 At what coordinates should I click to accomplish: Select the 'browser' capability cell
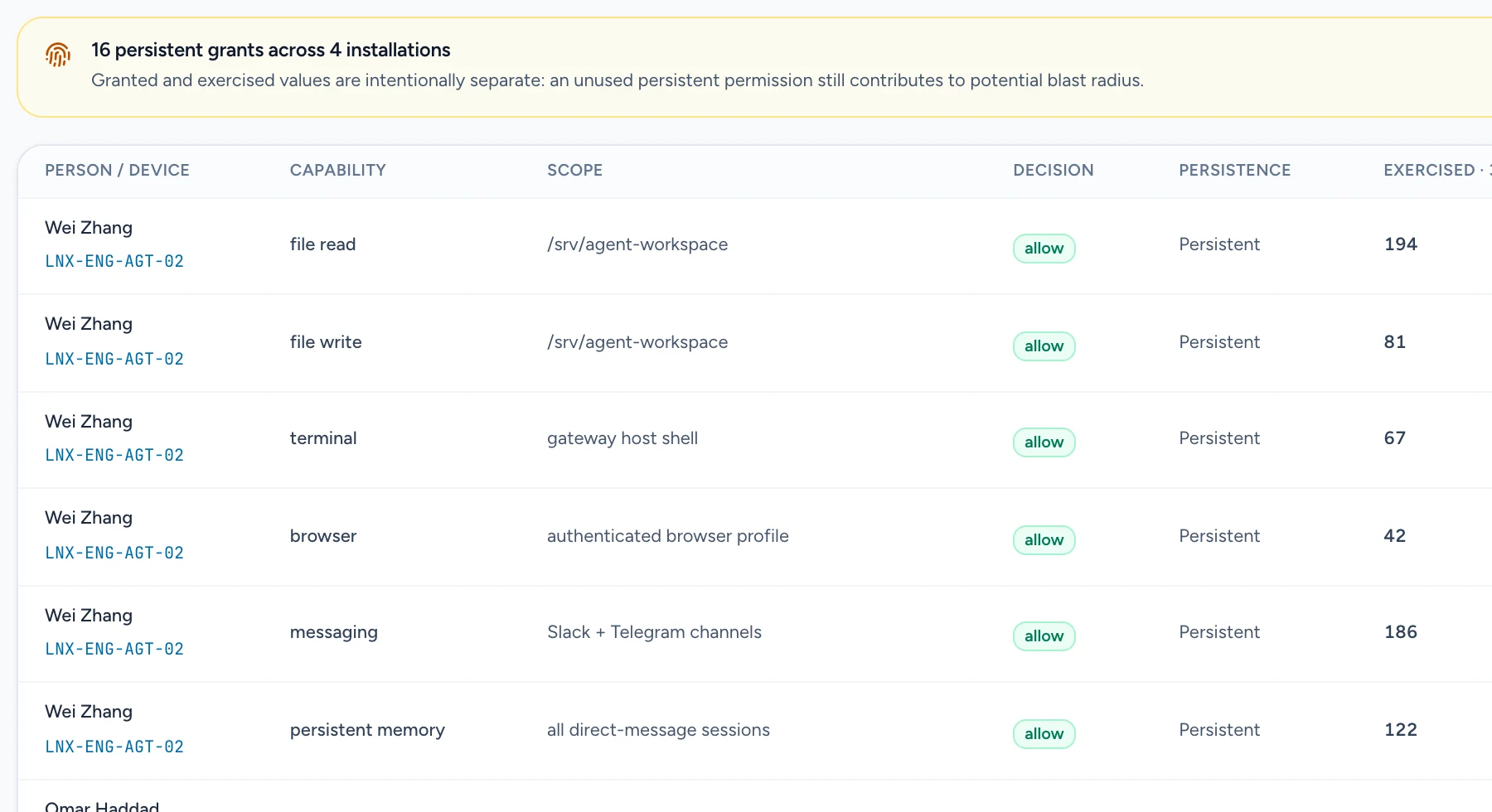tap(323, 536)
